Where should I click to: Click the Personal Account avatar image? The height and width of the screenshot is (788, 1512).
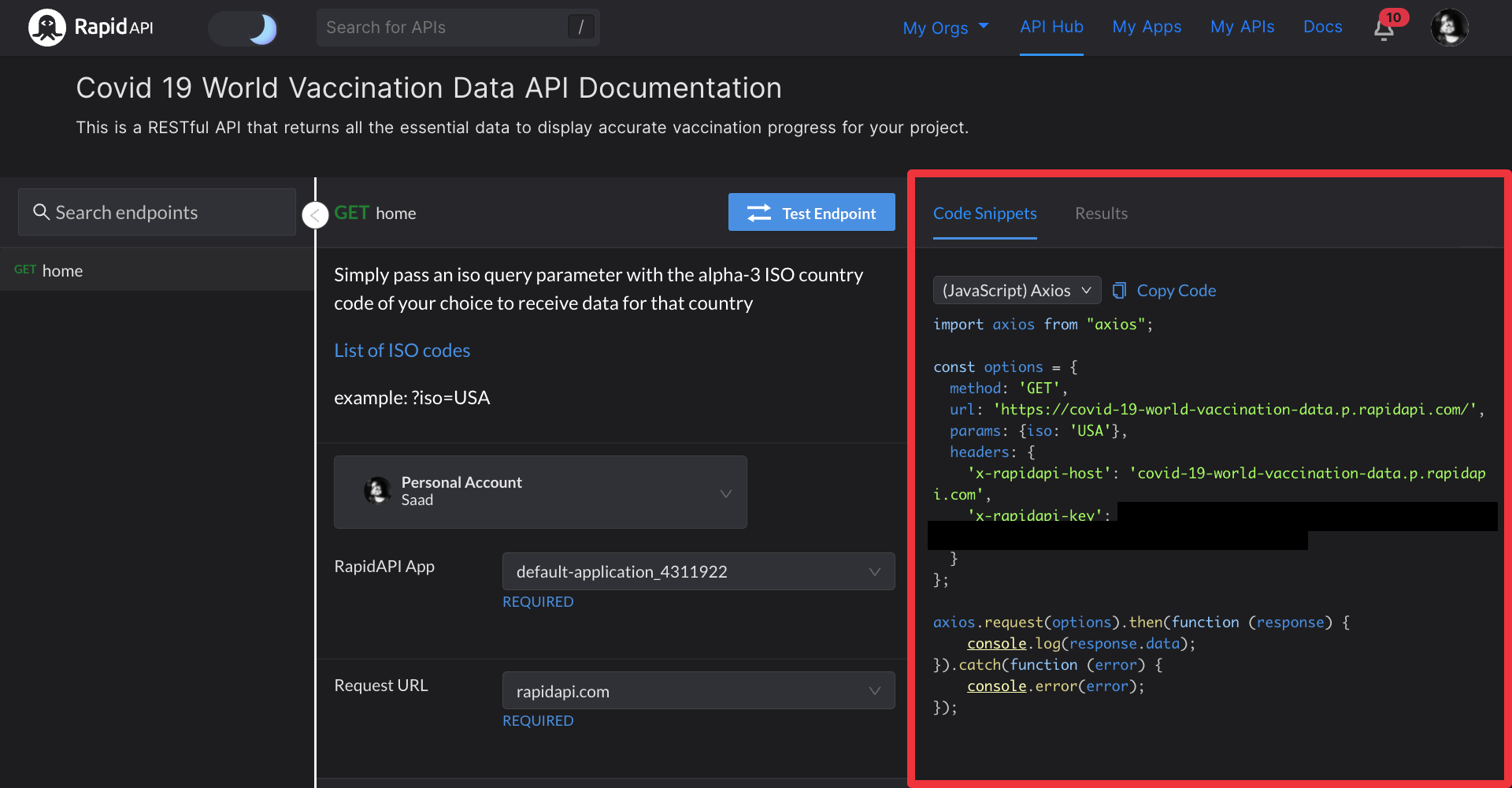coord(378,491)
